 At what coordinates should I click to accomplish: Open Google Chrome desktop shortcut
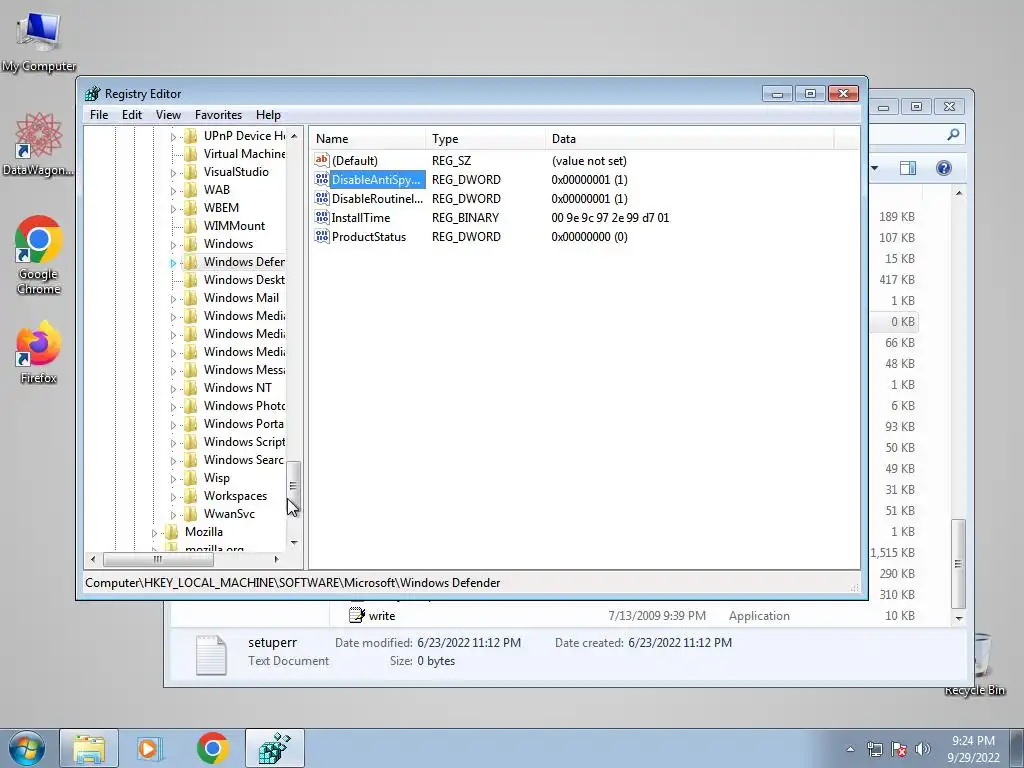(x=39, y=255)
